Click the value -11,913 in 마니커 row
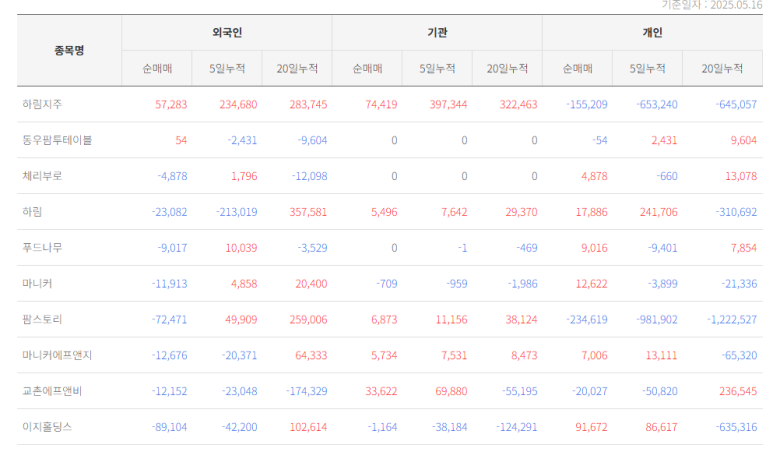The width and height of the screenshot is (773, 459). click(x=169, y=284)
